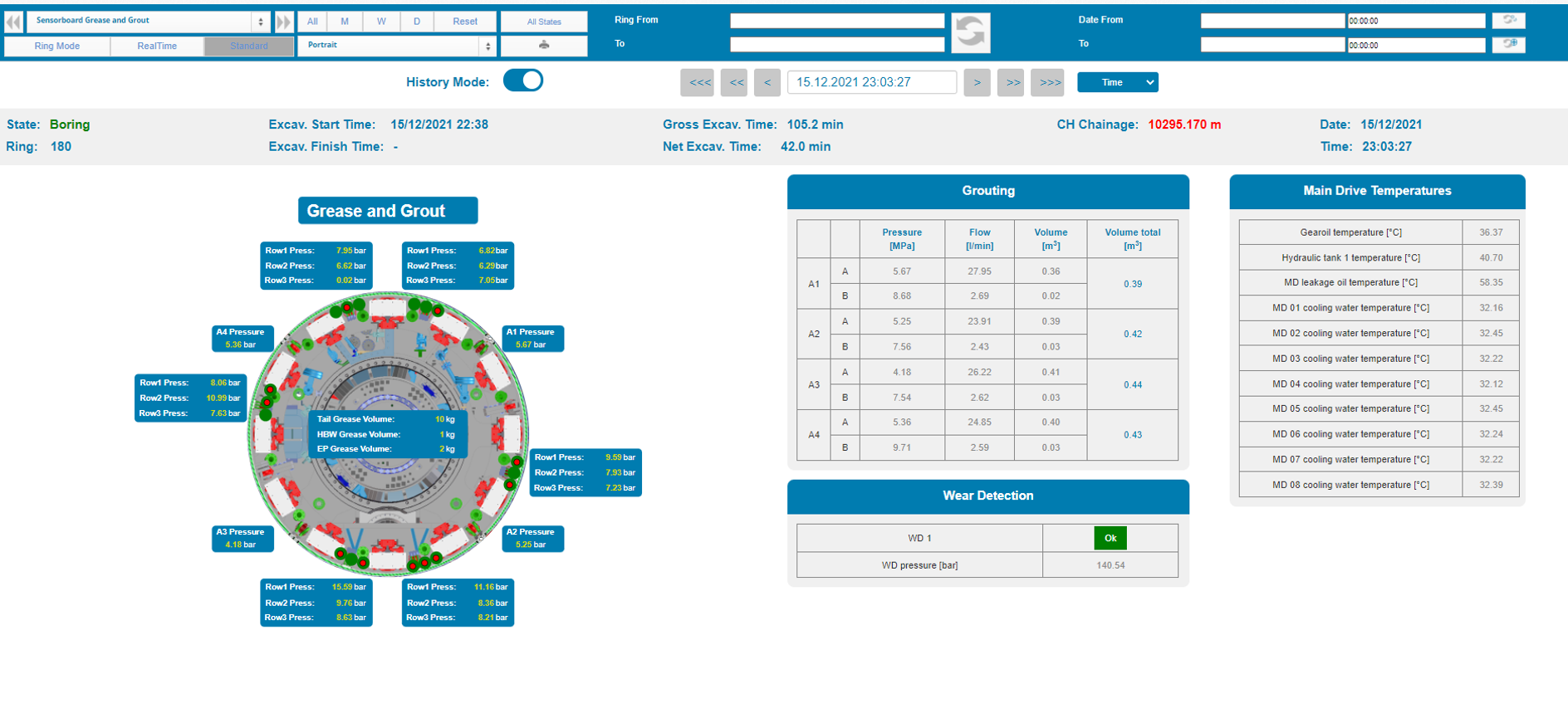Expand the Time navigation dropdown
This screenshot has width=1568, height=728.
1117,82
